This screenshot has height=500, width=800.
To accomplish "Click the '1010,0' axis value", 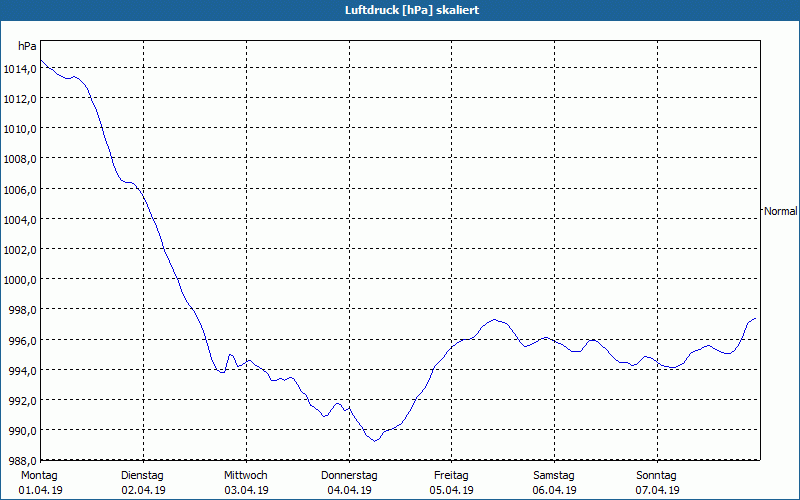I will point(20,129).
